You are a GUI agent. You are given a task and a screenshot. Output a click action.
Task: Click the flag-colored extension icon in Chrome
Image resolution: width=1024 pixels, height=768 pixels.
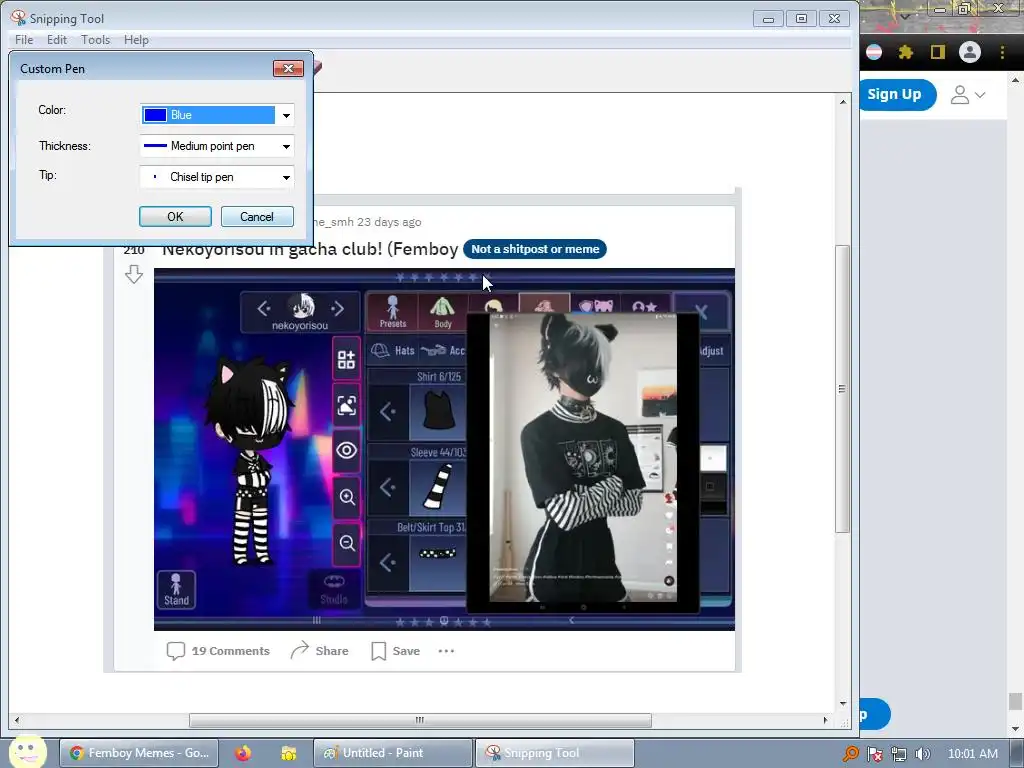tap(874, 52)
